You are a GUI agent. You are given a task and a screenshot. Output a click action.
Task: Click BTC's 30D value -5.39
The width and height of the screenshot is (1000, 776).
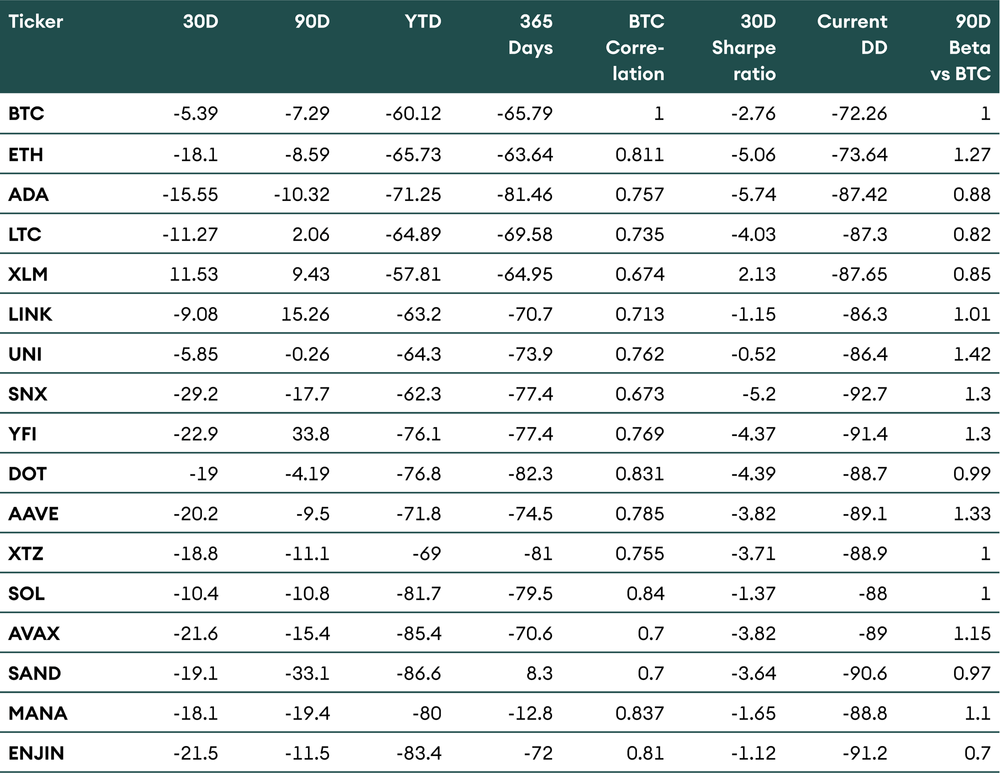196,114
